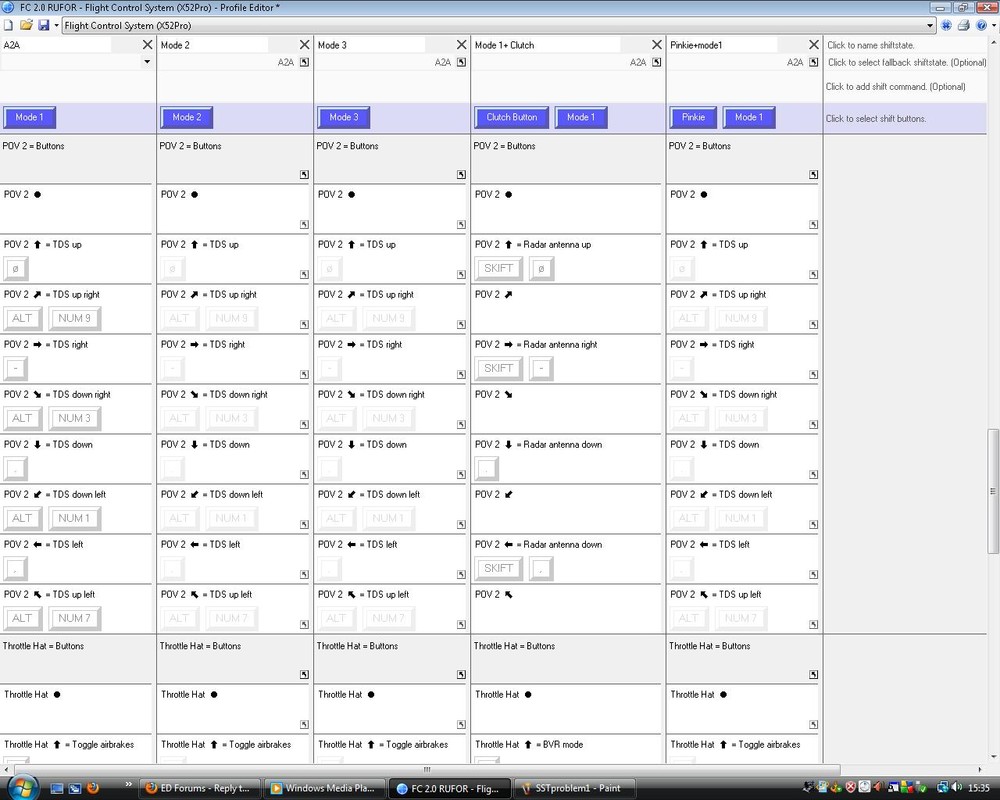Launch Firefox from quick launch icon
This screenshot has width=1000, height=800.
point(93,789)
